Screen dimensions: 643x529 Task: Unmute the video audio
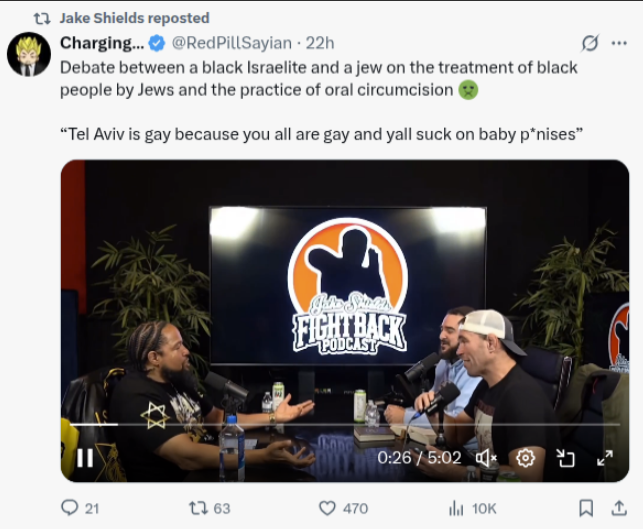[486, 458]
